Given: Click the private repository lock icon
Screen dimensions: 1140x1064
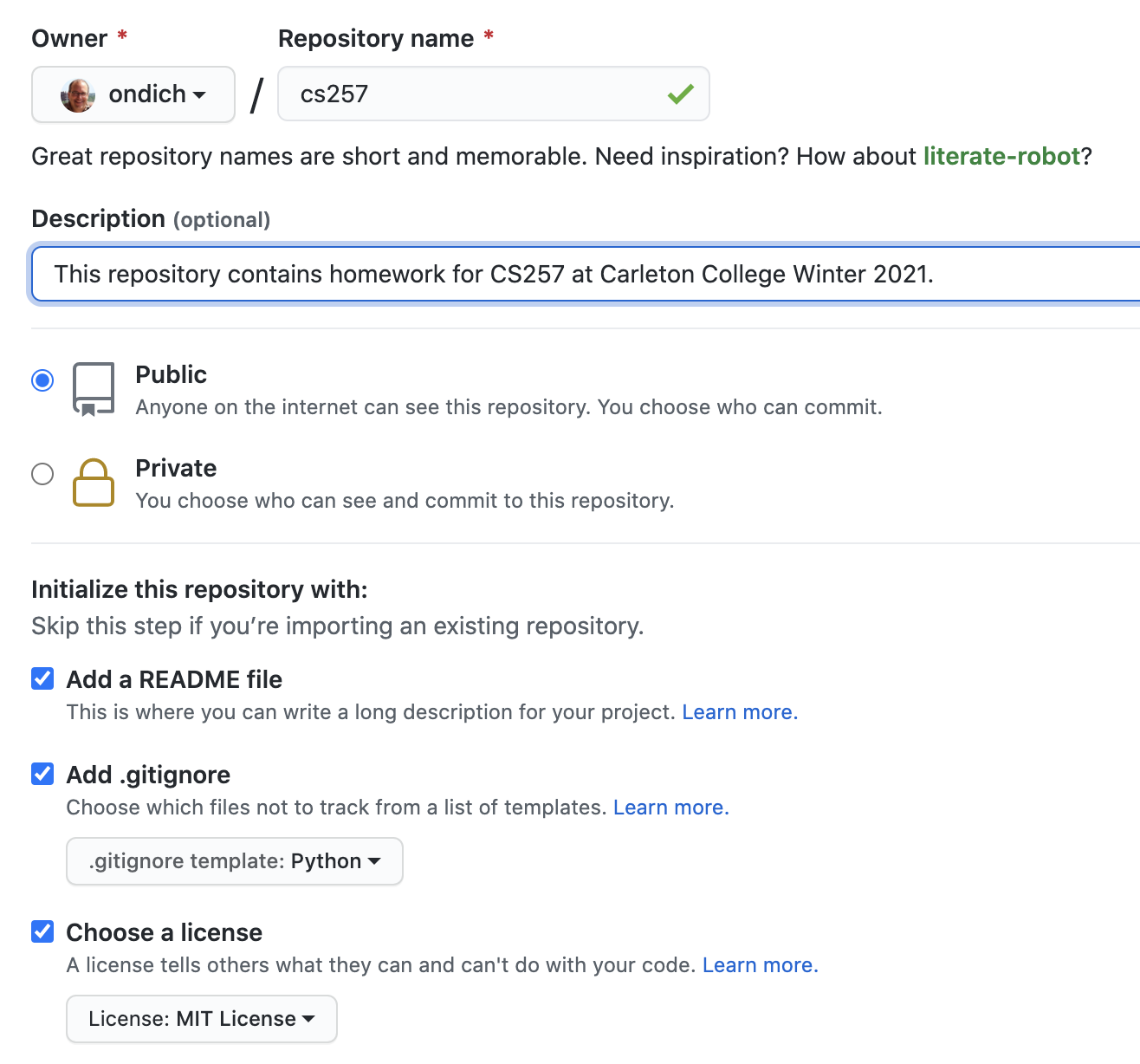Looking at the screenshot, I should [94, 483].
